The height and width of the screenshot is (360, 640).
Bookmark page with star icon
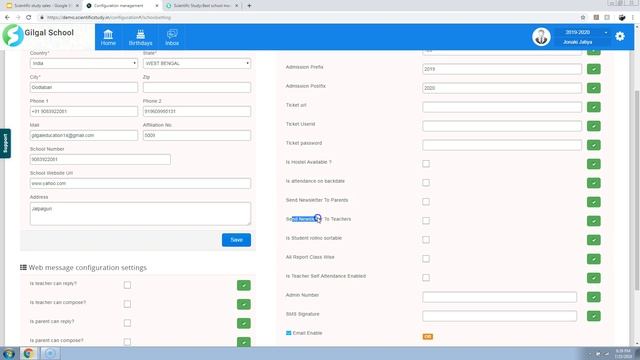[x=583, y=18]
